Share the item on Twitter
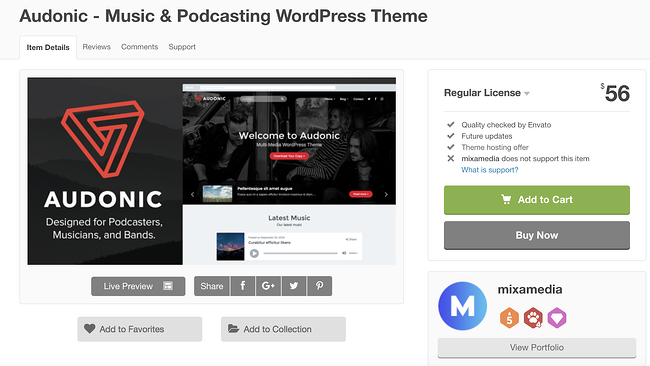The width and height of the screenshot is (650, 366). [x=294, y=286]
